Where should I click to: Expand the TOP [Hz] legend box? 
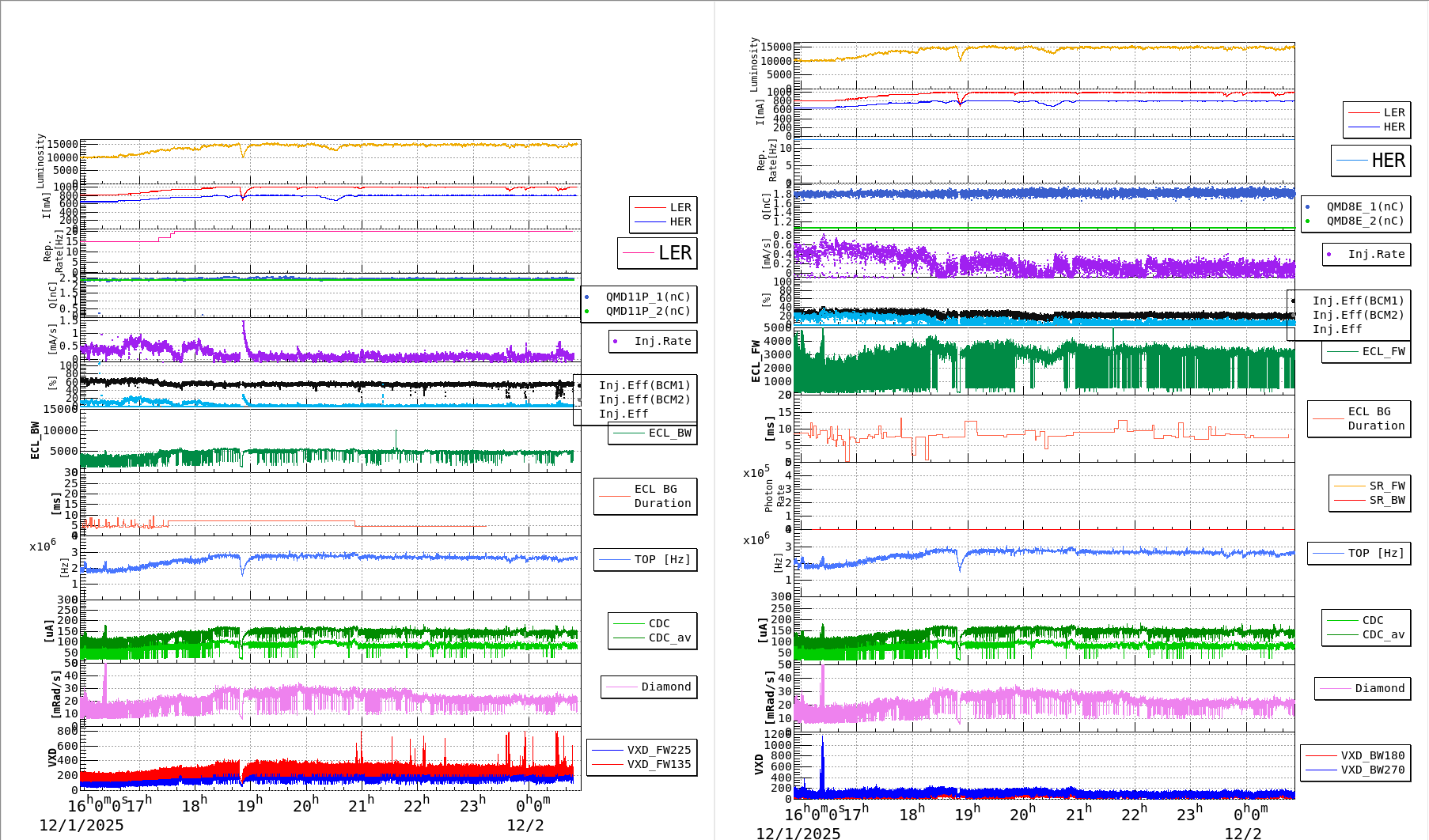point(645,559)
